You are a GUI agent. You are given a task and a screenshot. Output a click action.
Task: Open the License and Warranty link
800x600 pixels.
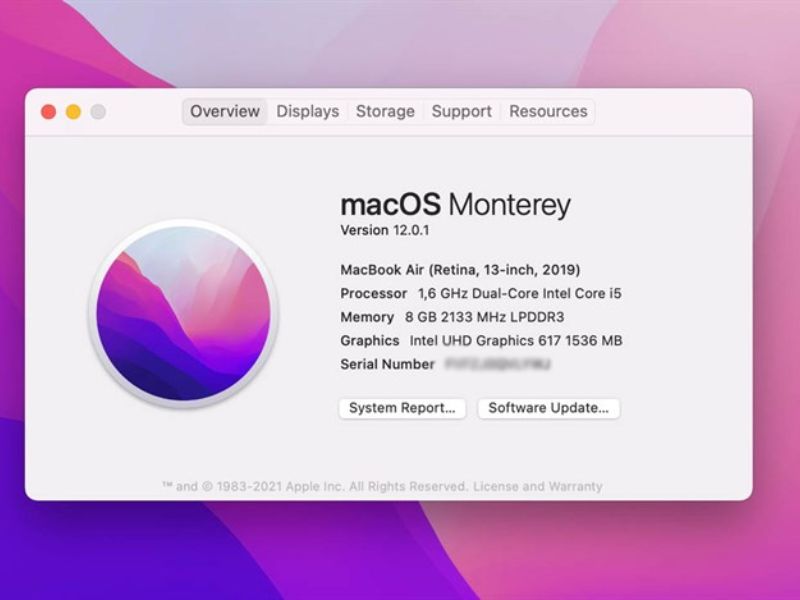point(538,486)
